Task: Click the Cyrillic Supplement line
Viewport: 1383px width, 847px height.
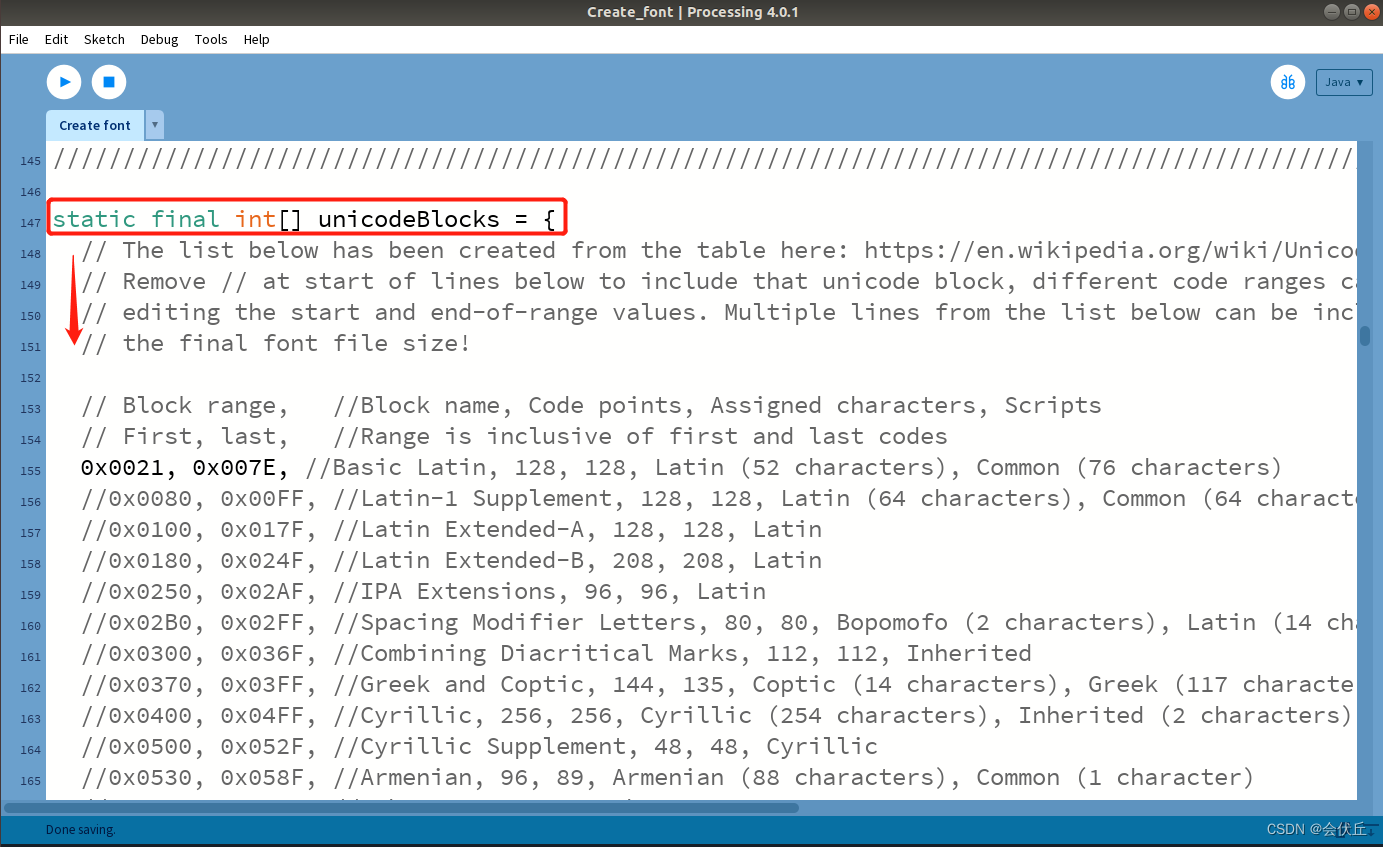Action: click(479, 746)
